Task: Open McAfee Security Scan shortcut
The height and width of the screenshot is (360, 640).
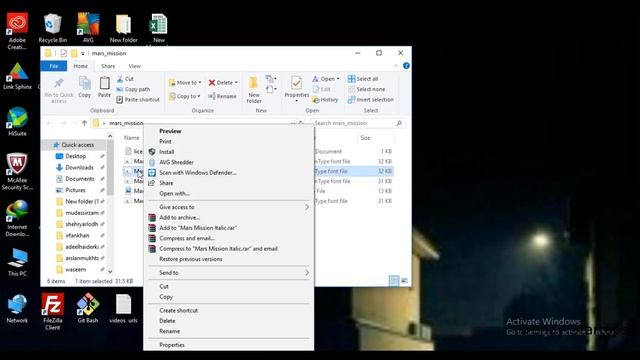Action: [x=17, y=172]
